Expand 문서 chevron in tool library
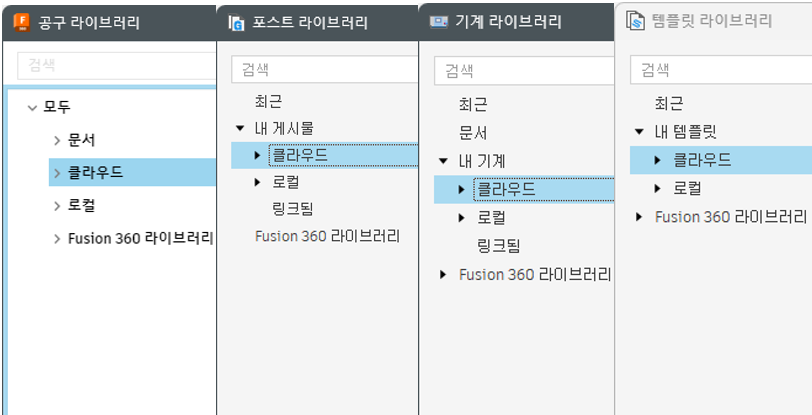Image resolution: width=812 pixels, height=415 pixels. [x=57, y=140]
